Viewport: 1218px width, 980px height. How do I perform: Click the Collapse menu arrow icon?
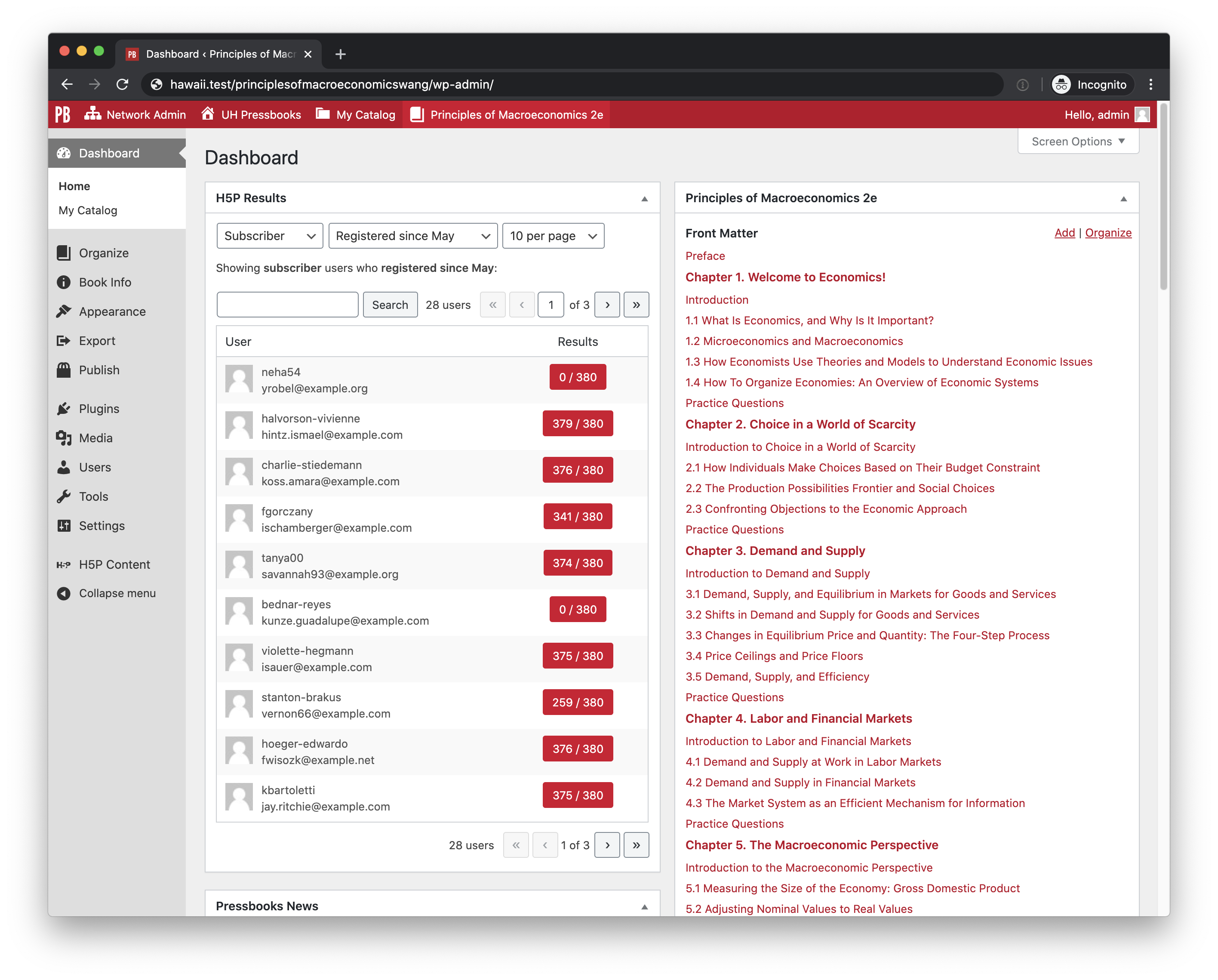[64, 593]
